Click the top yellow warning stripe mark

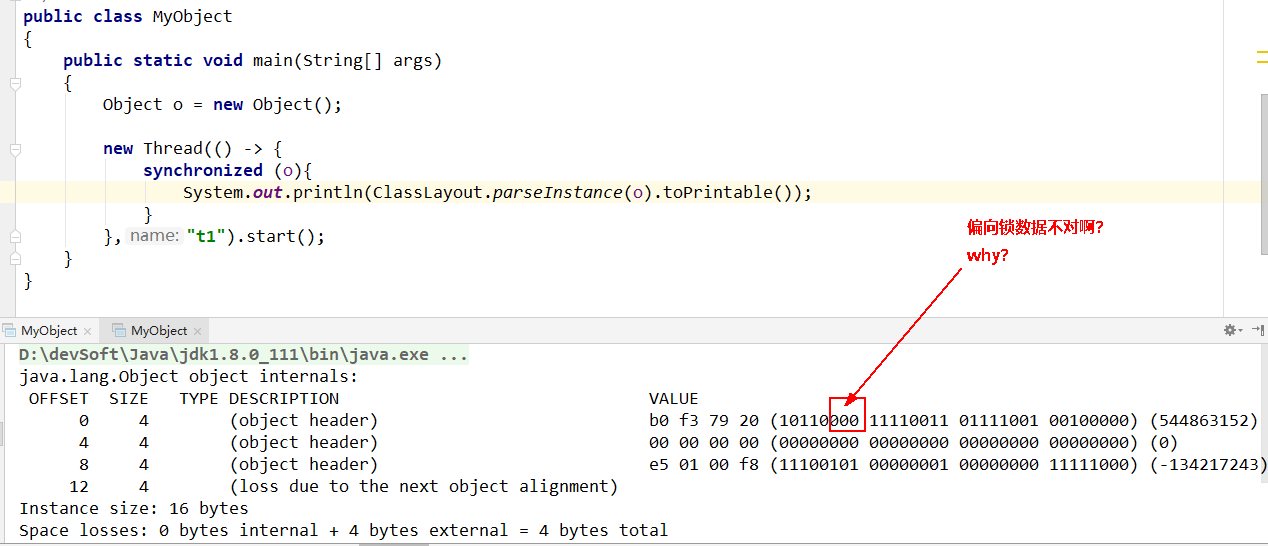1261,59
